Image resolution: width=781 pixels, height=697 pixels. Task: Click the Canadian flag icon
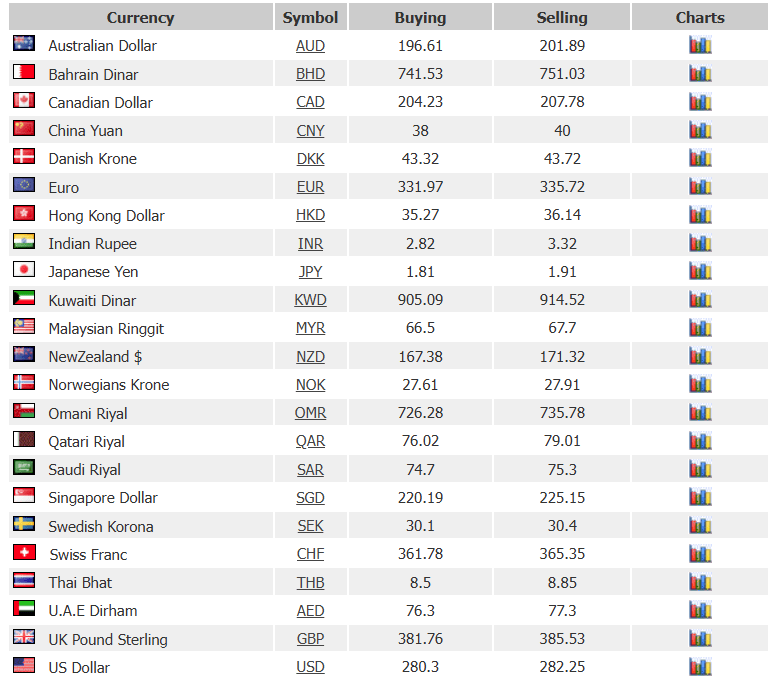[24, 100]
